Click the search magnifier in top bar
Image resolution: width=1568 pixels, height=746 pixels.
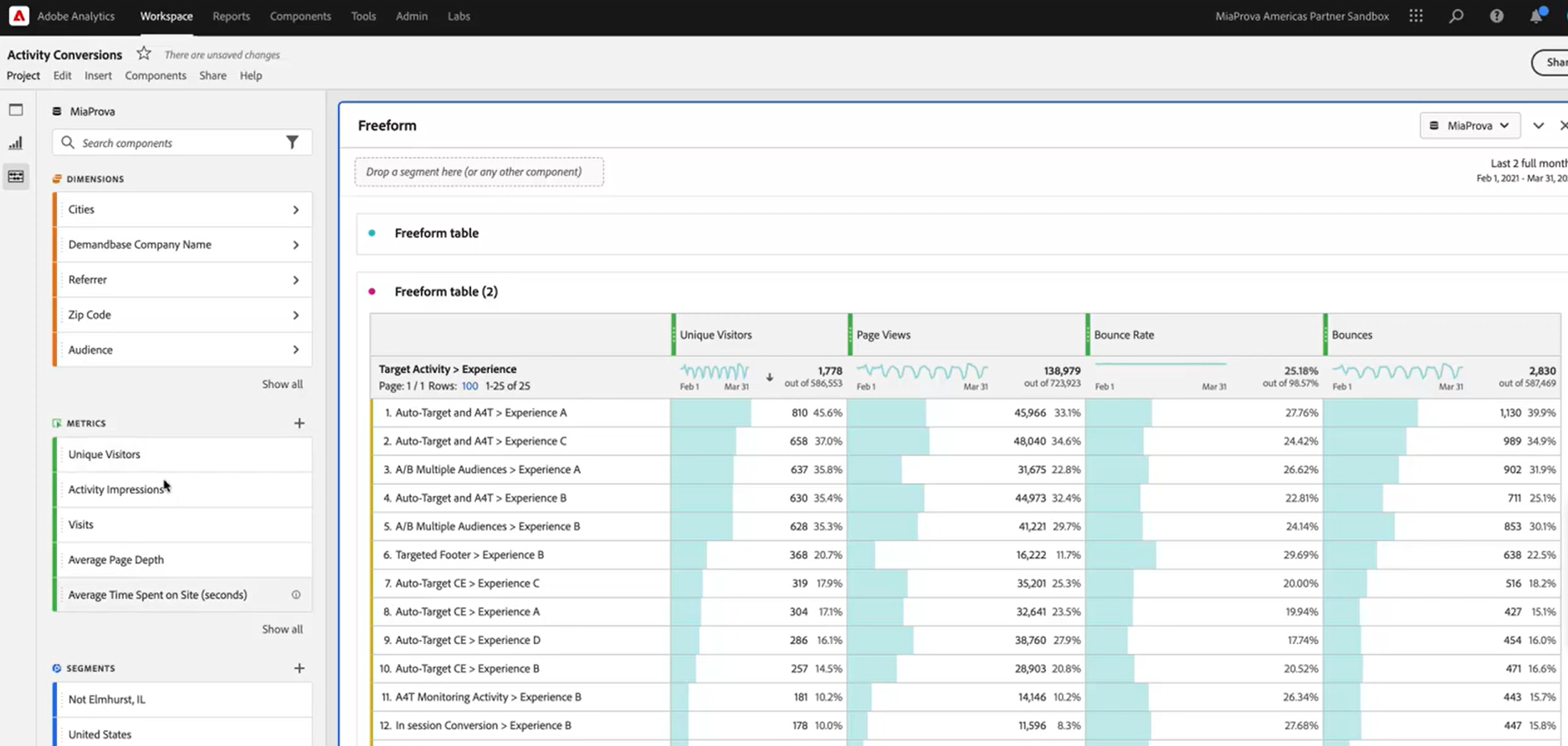pos(1456,16)
